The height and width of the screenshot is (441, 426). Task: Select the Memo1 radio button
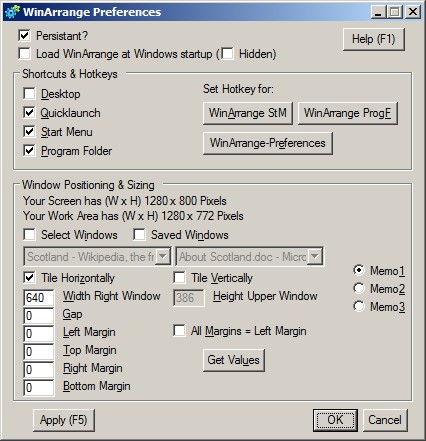[359, 270]
